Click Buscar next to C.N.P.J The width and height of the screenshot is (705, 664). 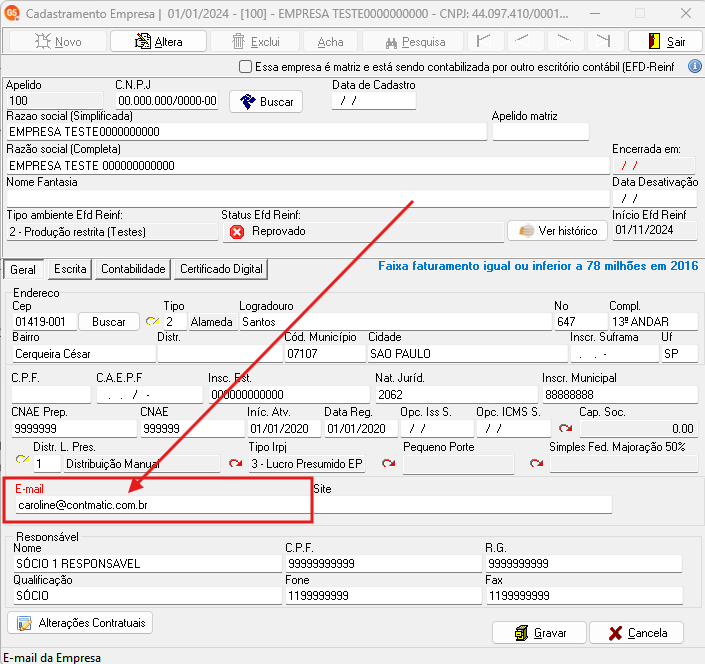(x=266, y=102)
